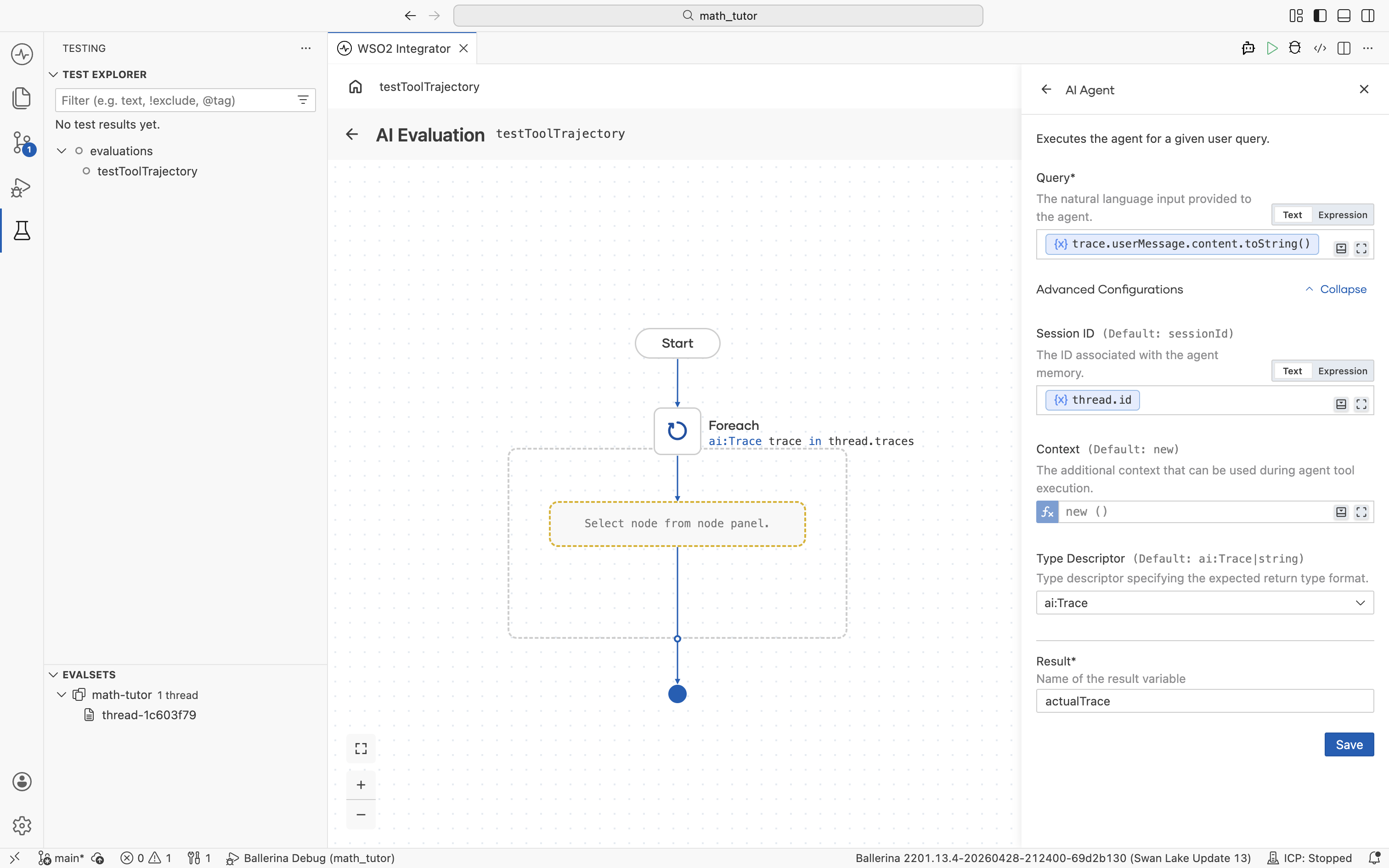Viewport: 1389px width, 868px height.
Task: Open helper pane for Session ID field
Action: tap(1341, 404)
